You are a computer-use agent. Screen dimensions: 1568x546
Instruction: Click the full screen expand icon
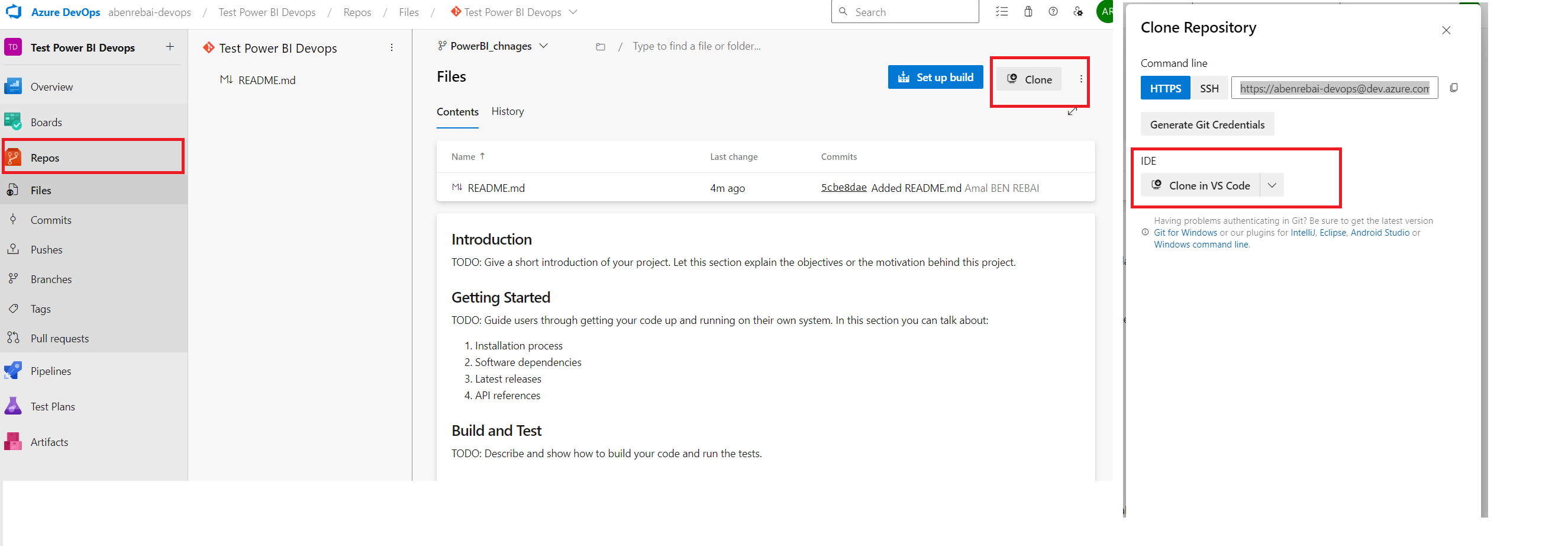click(1072, 111)
